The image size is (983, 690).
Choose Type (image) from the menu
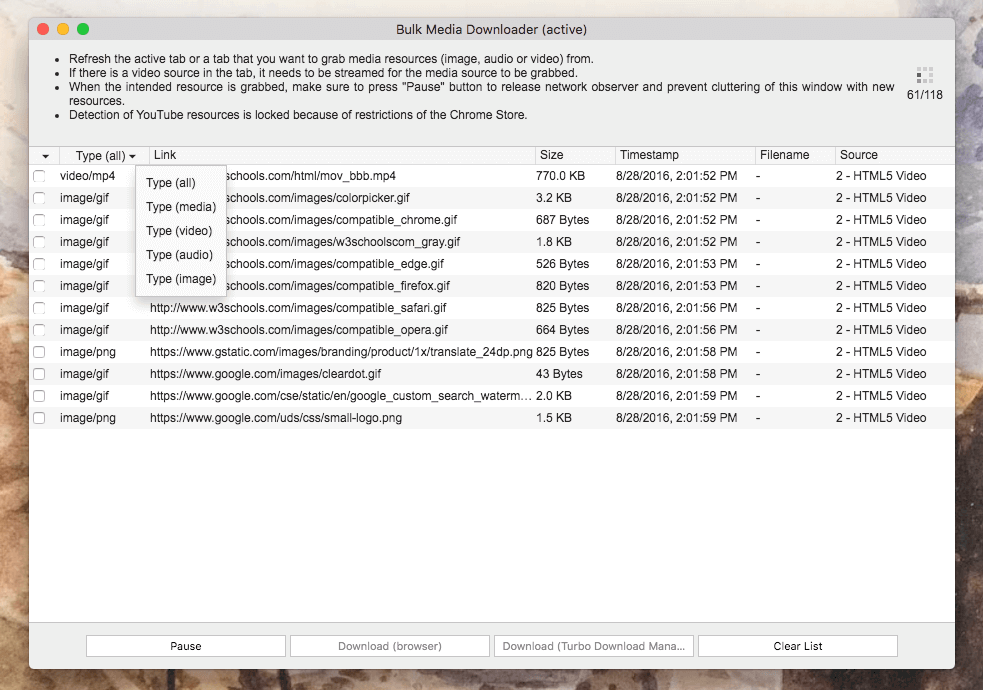(181, 279)
